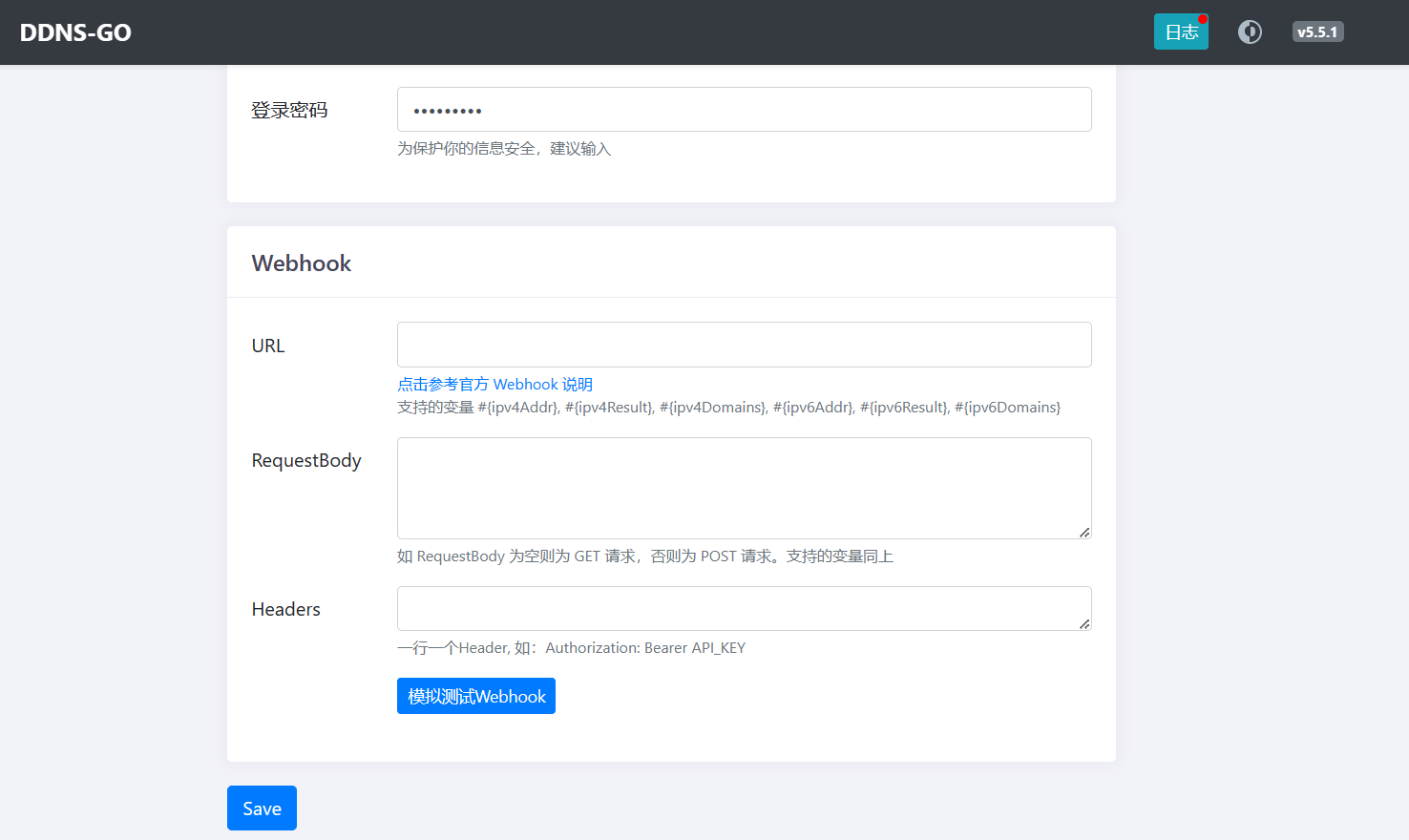Save the configuration with Save button

point(262,808)
